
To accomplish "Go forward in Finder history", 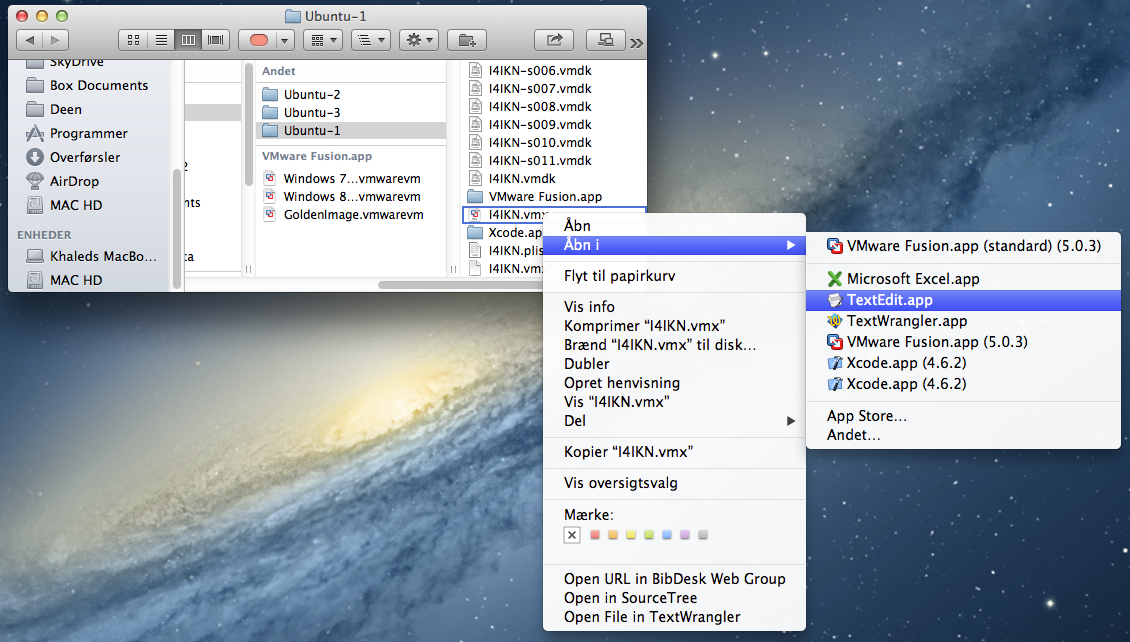I will click(55, 40).
